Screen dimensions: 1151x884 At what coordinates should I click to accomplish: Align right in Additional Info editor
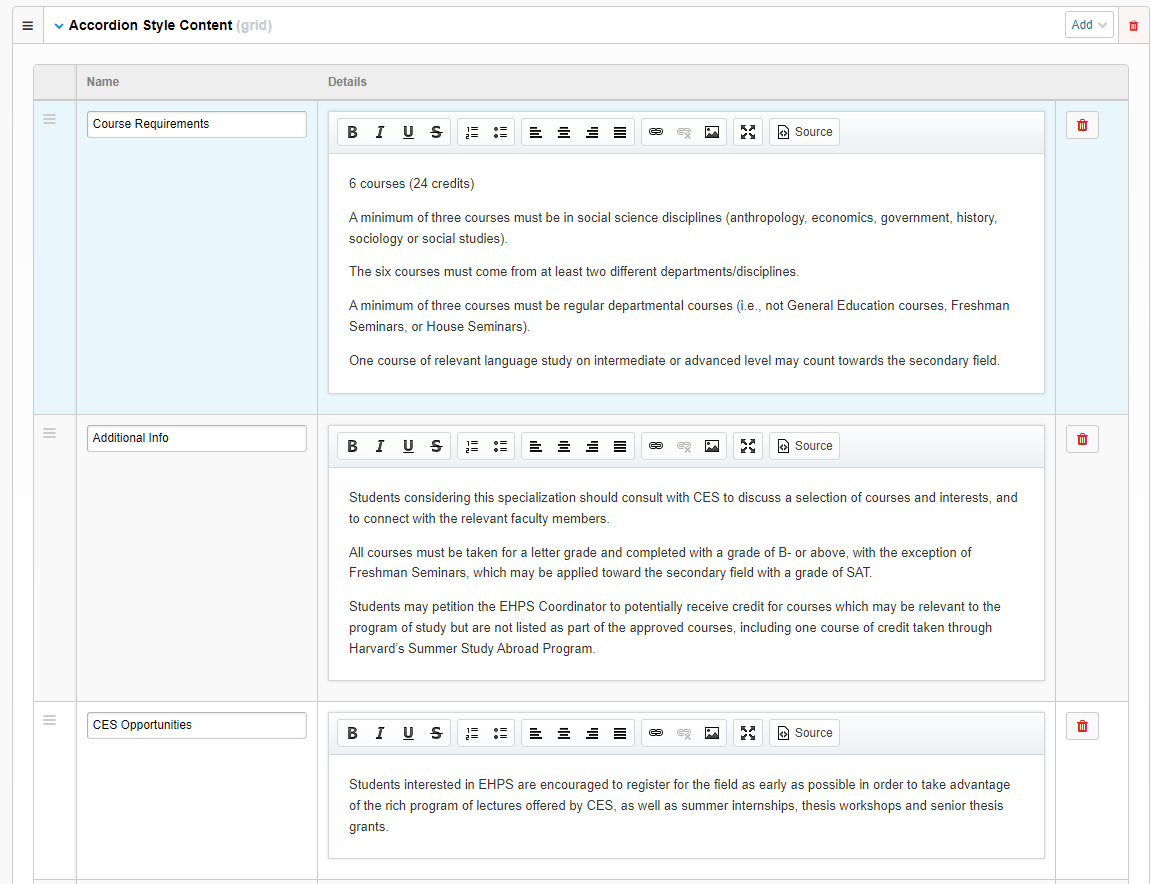[x=592, y=446]
